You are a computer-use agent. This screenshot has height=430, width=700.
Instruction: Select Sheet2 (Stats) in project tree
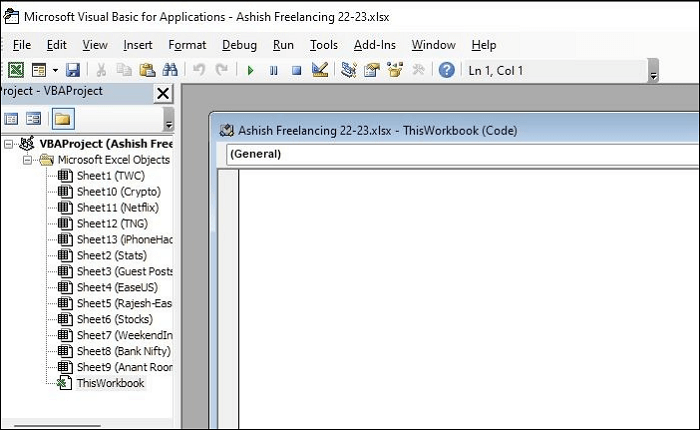click(112, 255)
